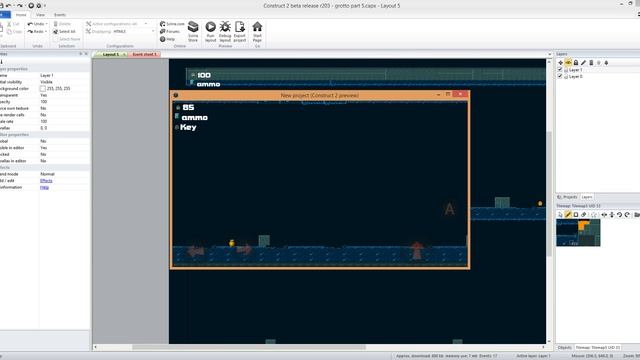Screen dimensions: 640x360
Task: Click the Blend mode value Normal
Action: 64,174
